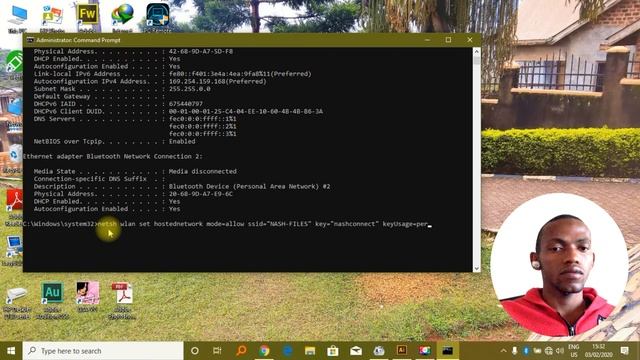This screenshot has height=360, width=640.
Task: Open the pink photo thumbnail desktop shortcut
Action: pos(87,297)
